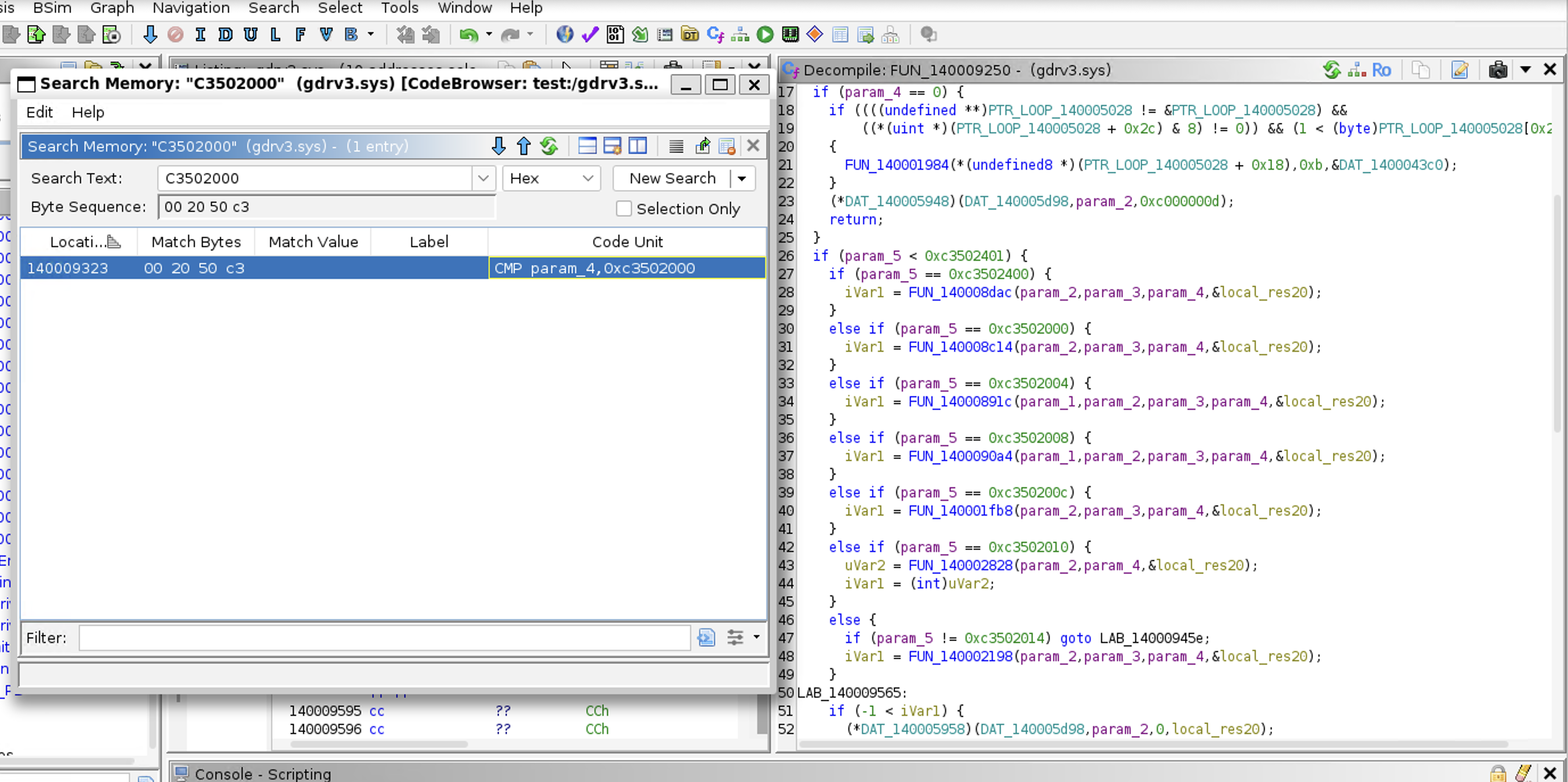The width and height of the screenshot is (1568, 782).
Task: Go to next search result with down arrow
Action: [499, 146]
